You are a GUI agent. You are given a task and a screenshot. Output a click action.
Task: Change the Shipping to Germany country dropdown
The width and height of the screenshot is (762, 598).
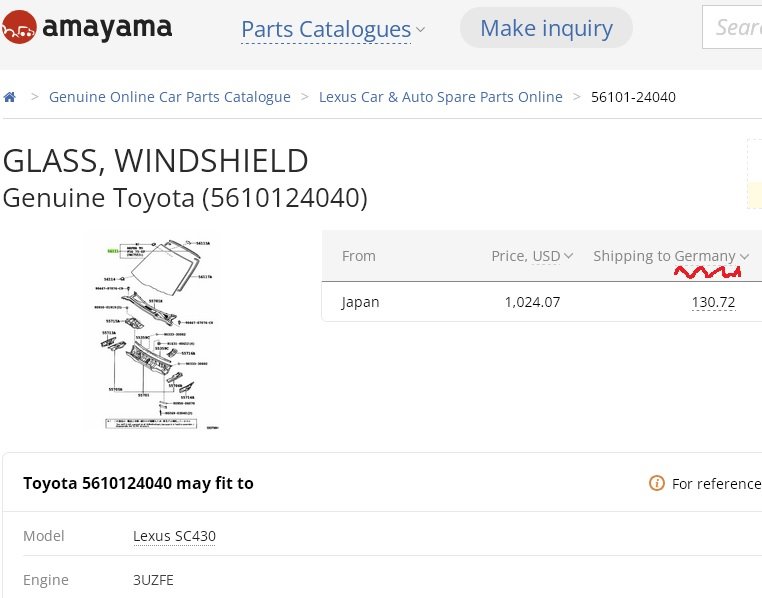[x=671, y=256]
